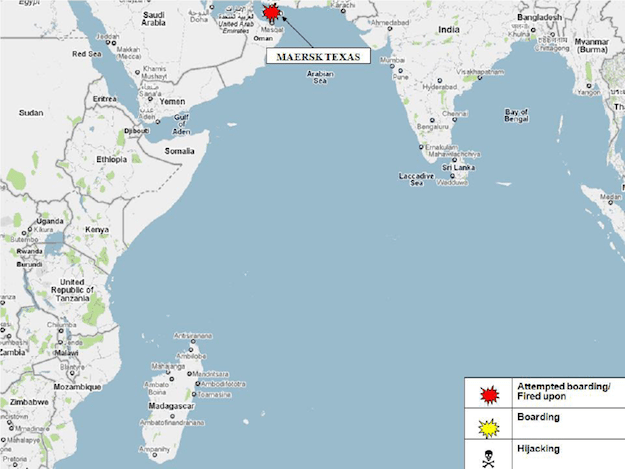Click the Ethiopia country label

[x=112, y=159]
